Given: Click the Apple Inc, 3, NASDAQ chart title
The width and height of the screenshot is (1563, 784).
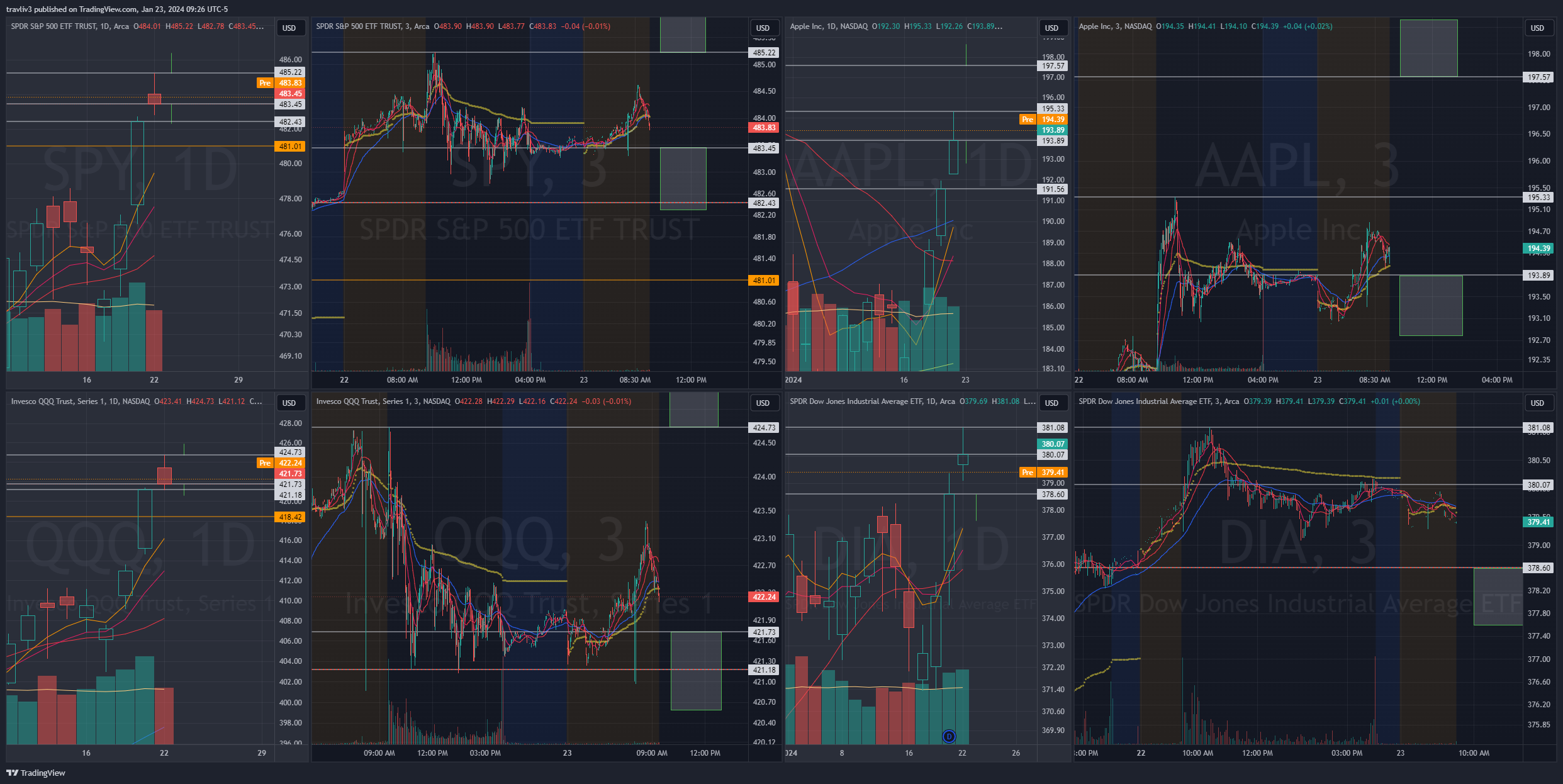Looking at the screenshot, I should click(x=1115, y=26).
